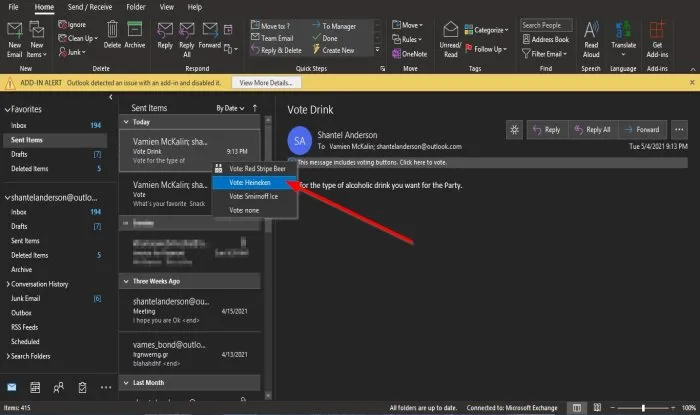Open the Junk Email folder
The width and height of the screenshot is (700, 415).
tap(54, 299)
